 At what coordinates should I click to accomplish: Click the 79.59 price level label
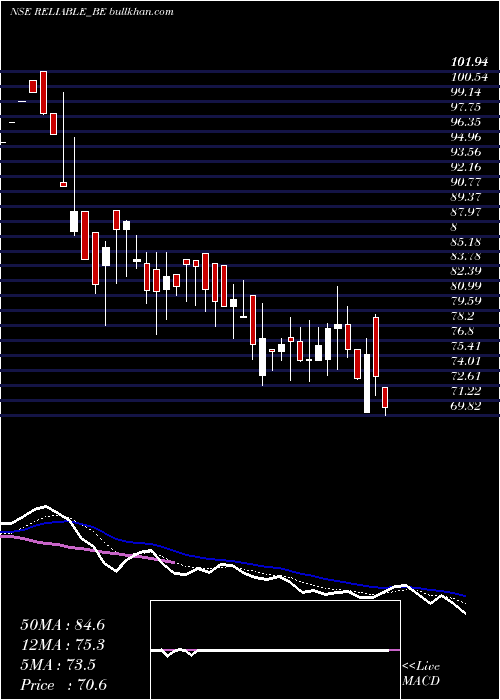click(466, 301)
